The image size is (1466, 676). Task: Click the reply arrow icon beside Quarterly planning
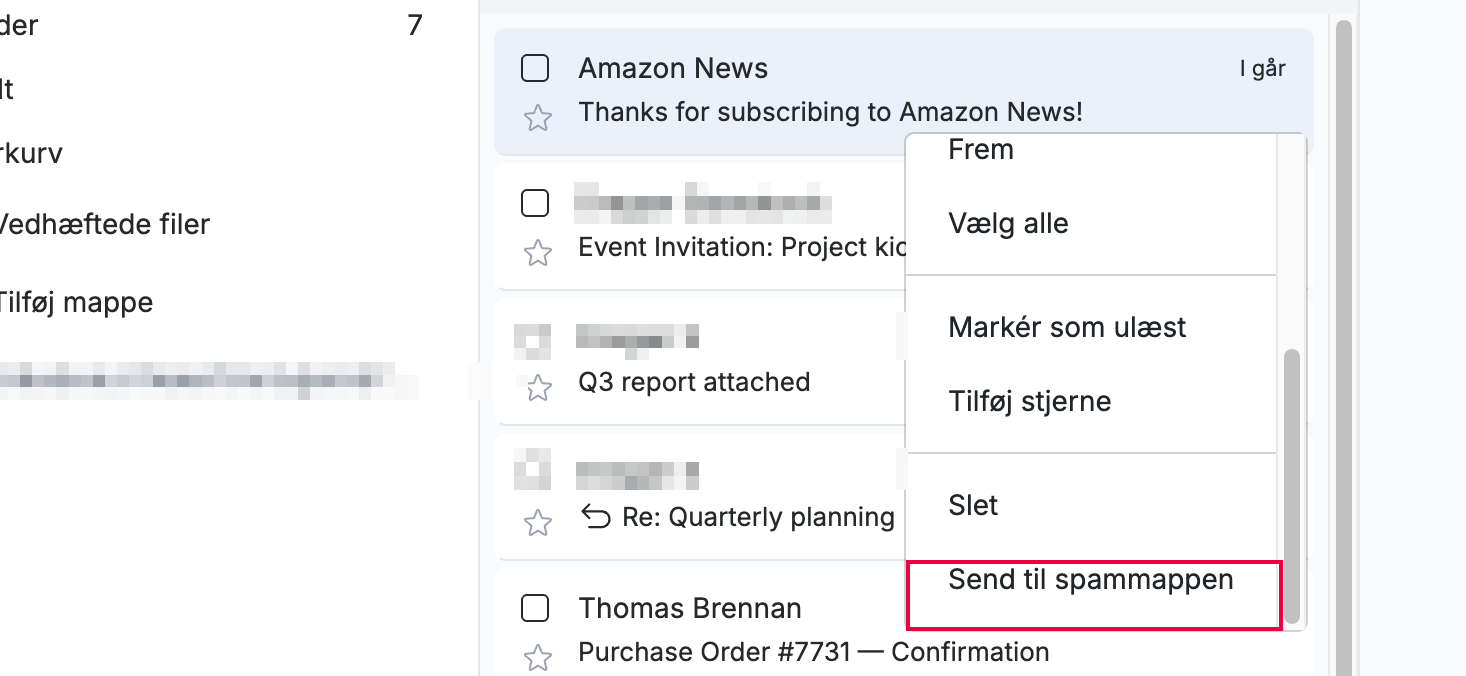(596, 517)
